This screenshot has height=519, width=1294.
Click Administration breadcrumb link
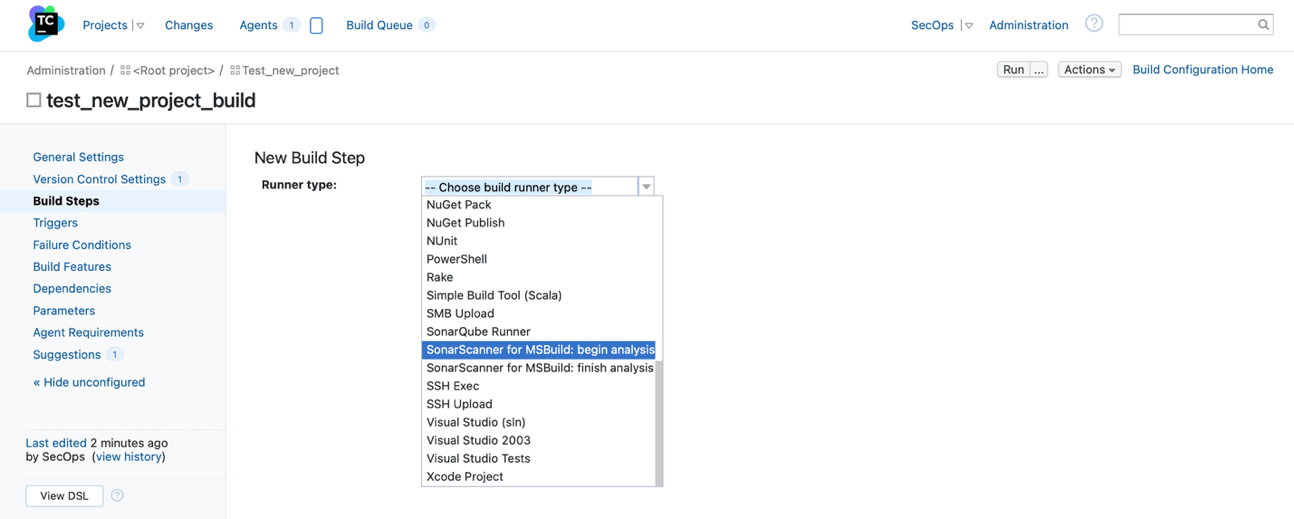coord(66,70)
